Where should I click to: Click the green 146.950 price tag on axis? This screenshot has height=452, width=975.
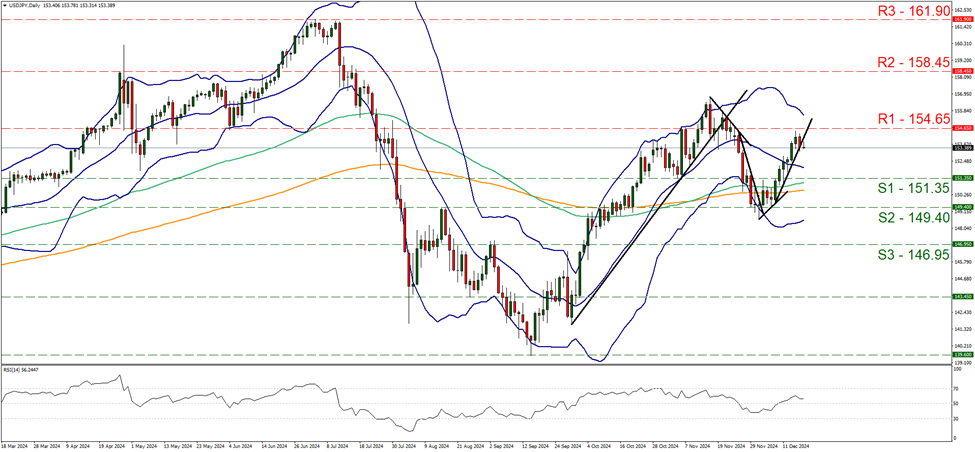[958, 243]
